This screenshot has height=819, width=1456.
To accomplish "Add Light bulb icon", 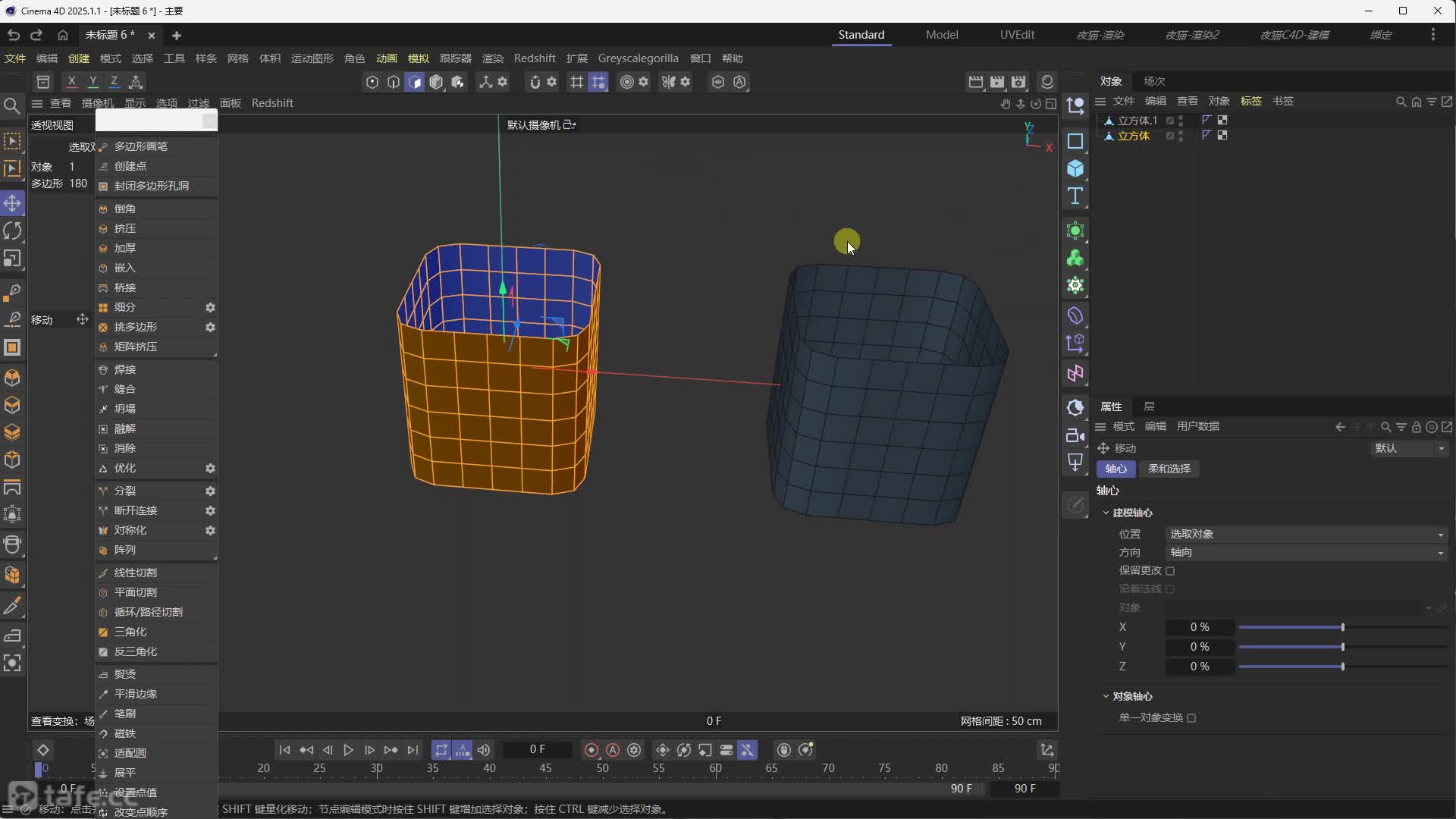I will [x=1075, y=463].
